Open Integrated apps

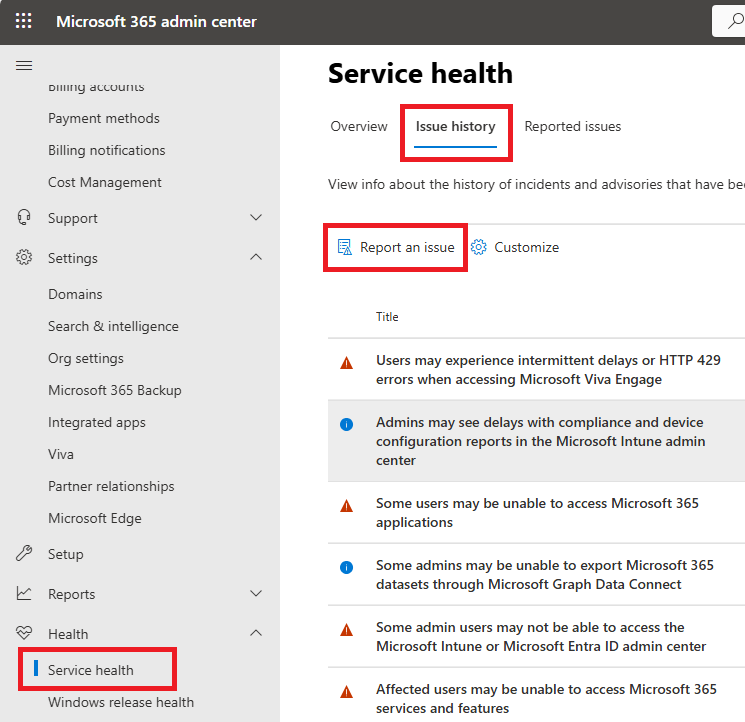click(96, 422)
